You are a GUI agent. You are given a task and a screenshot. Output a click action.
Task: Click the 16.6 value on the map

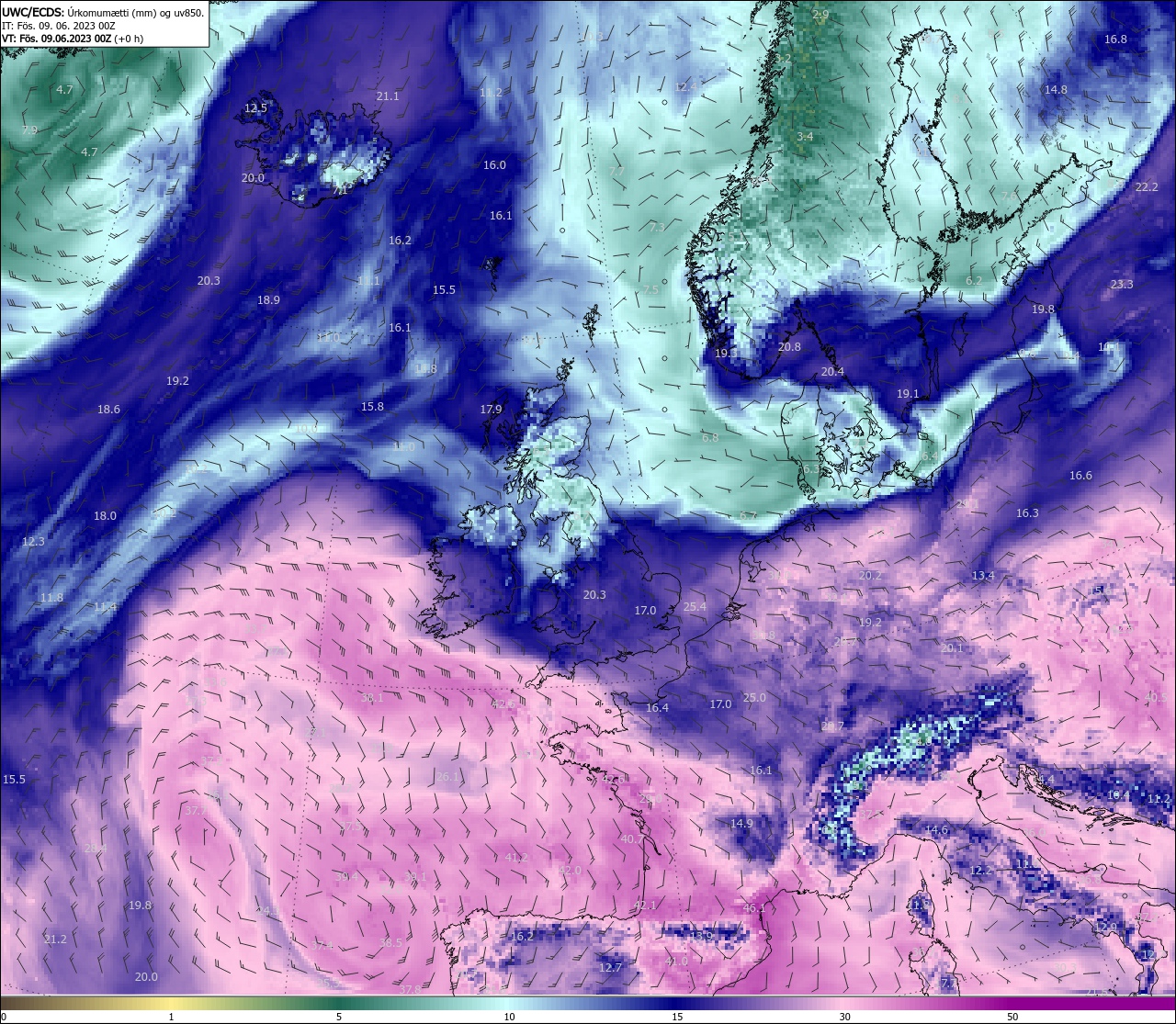pyautogui.click(x=1080, y=476)
